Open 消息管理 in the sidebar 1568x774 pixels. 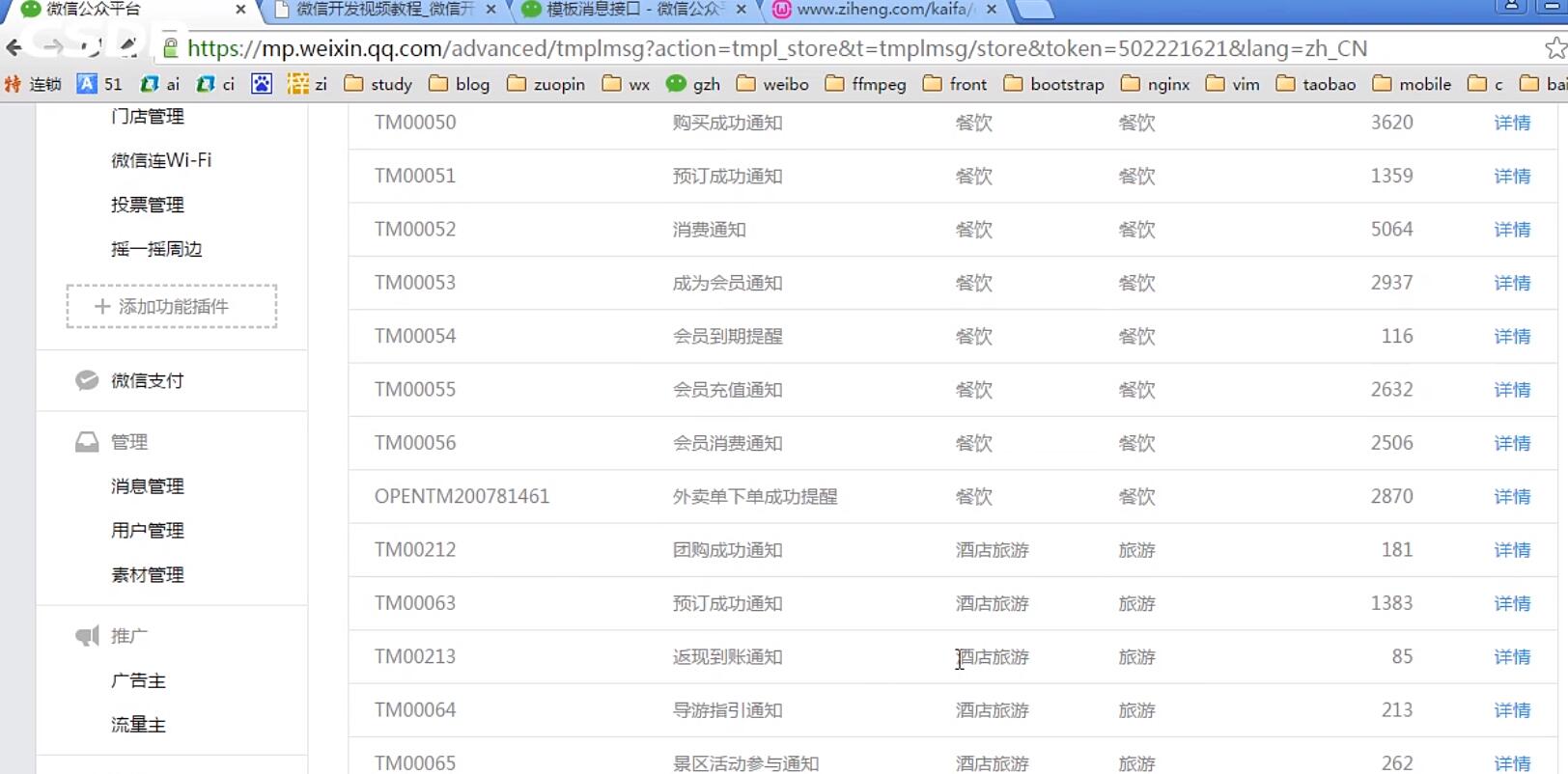[x=148, y=486]
